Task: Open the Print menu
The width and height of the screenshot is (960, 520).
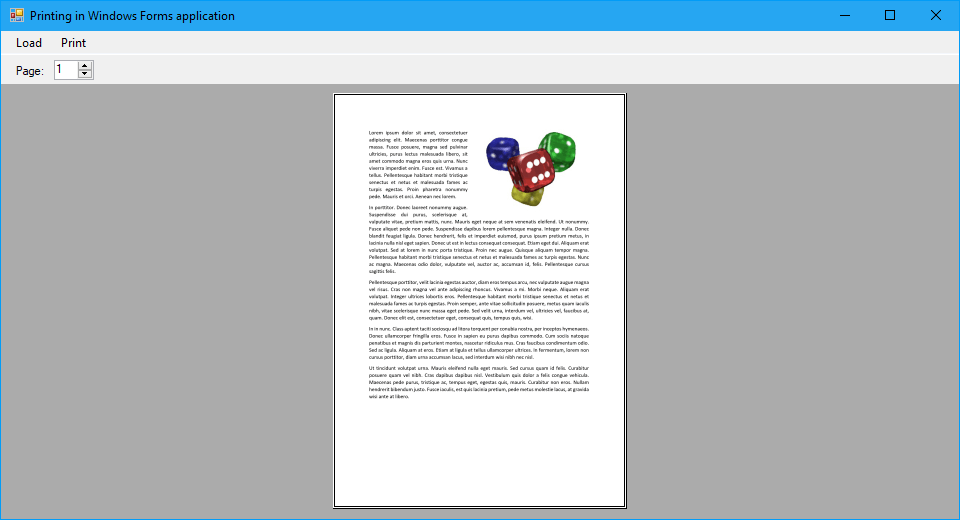Action: [x=73, y=43]
